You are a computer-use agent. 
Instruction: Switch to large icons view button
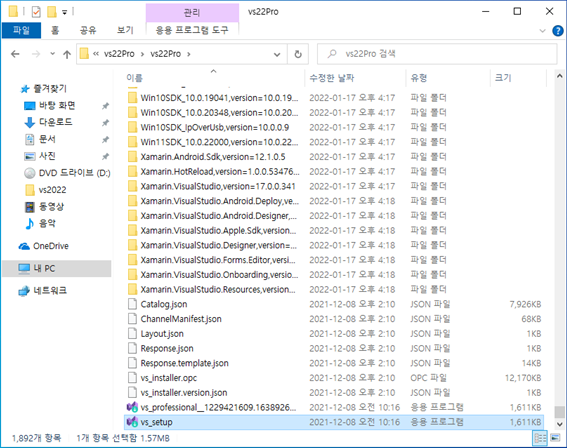pyautogui.click(x=555, y=438)
